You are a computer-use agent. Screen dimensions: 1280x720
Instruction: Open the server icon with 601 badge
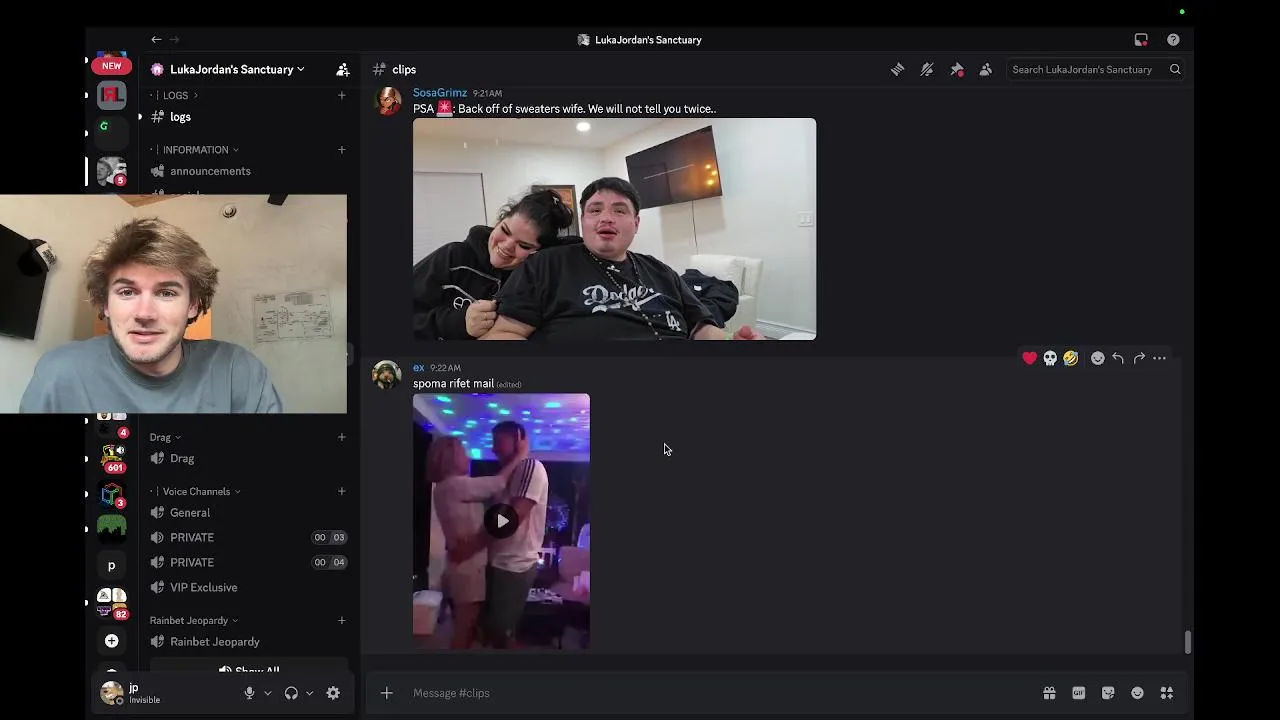click(112, 457)
